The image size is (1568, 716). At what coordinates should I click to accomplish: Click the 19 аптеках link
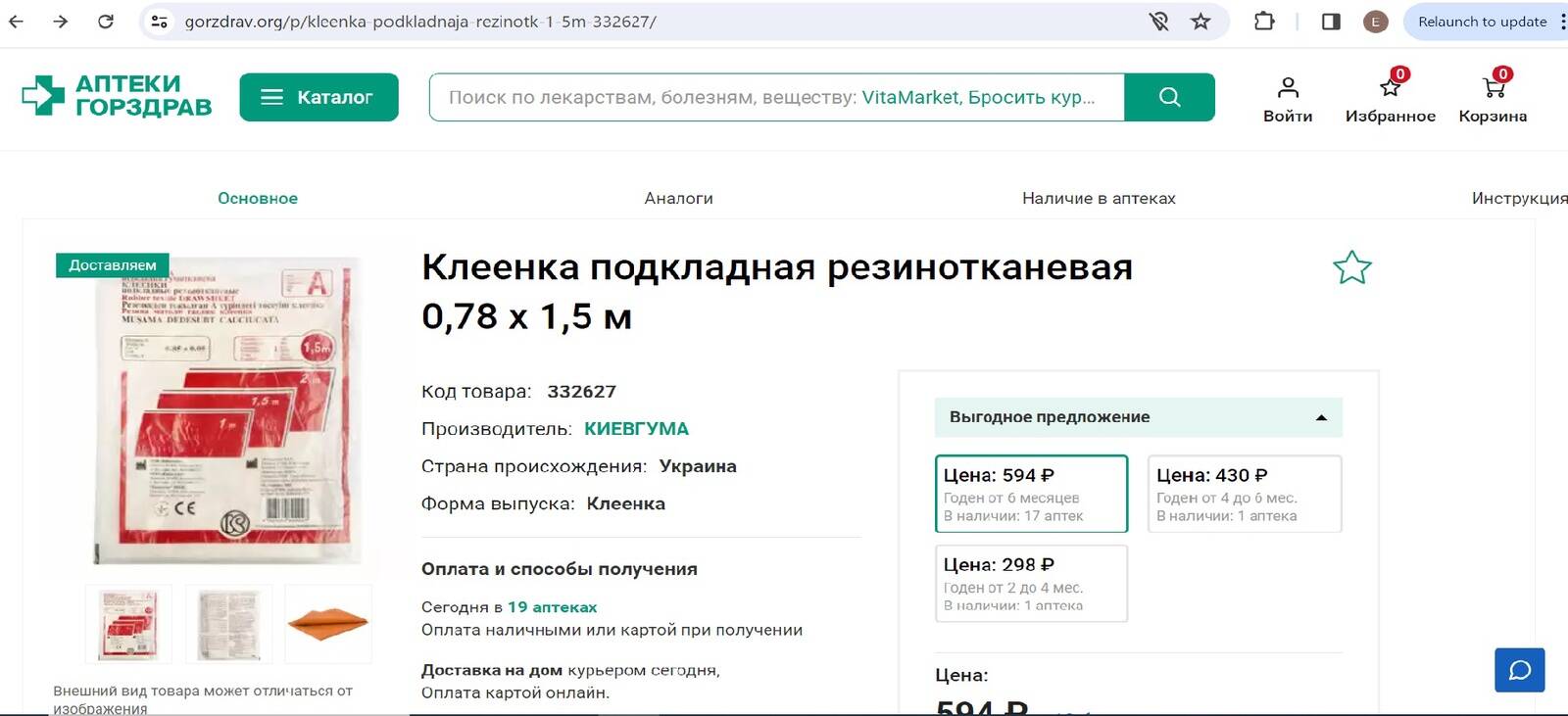pyautogui.click(x=552, y=607)
